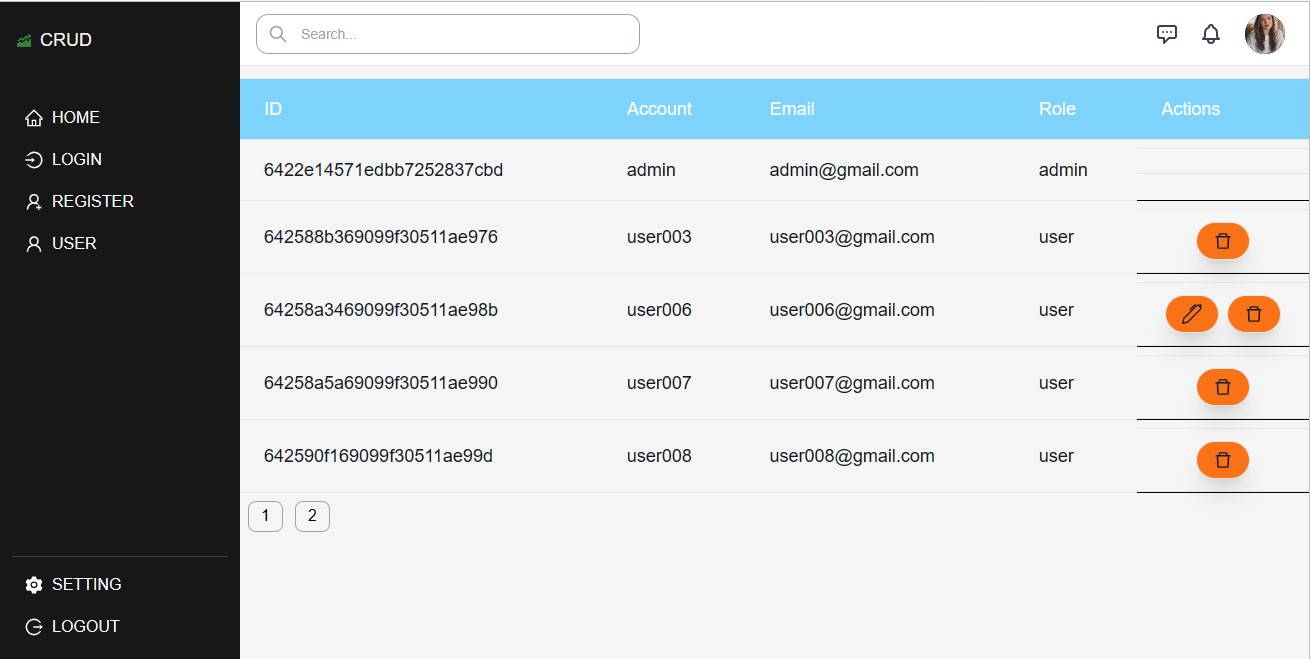1310x659 pixels.
Task: Click user006@gmail.com email cell
Action: [x=852, y=310]
